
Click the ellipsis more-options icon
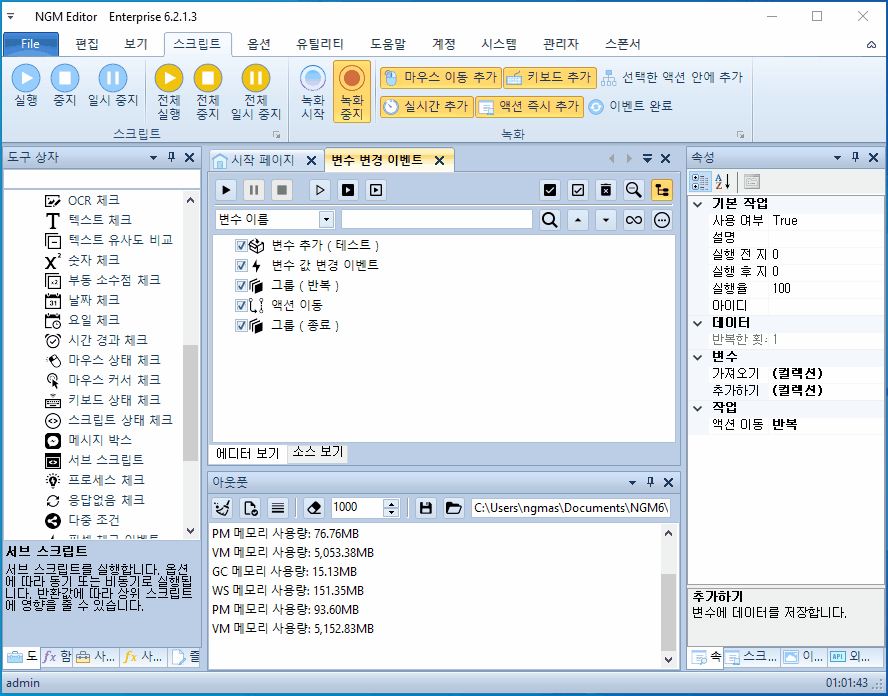(x=661, y=220)
